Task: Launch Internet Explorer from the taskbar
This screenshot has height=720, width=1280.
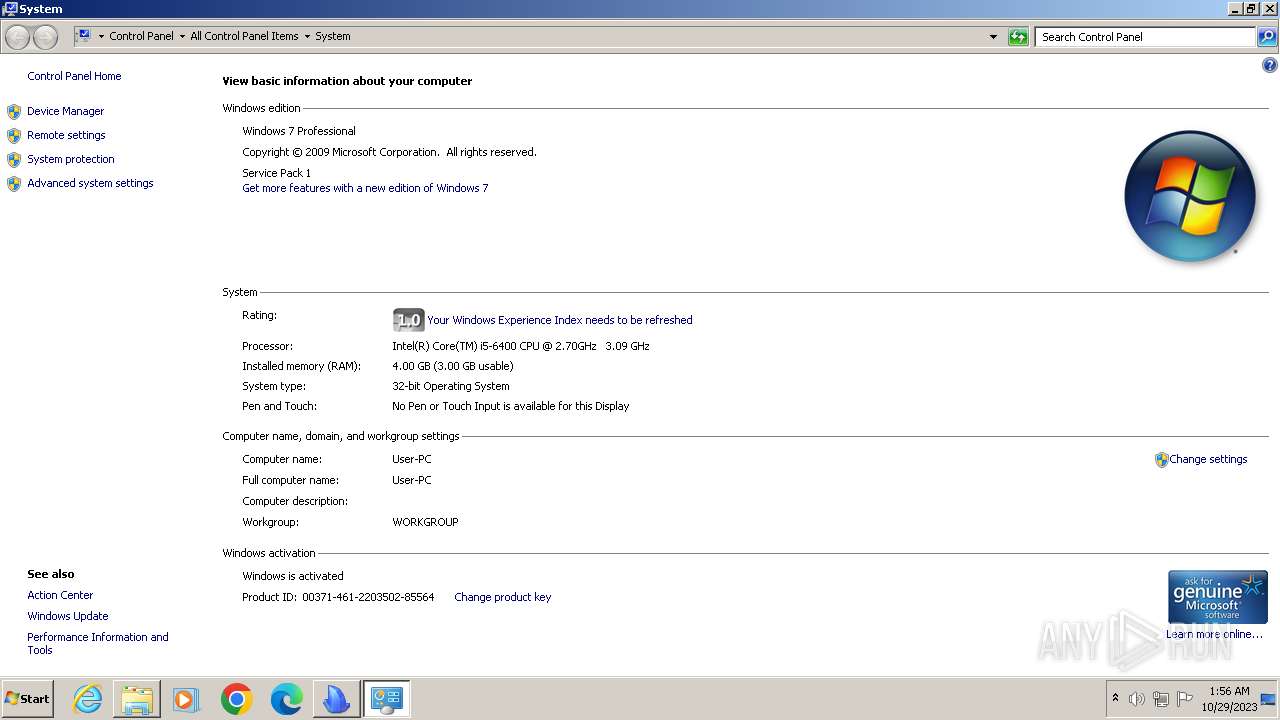Action: pos(88,699)
